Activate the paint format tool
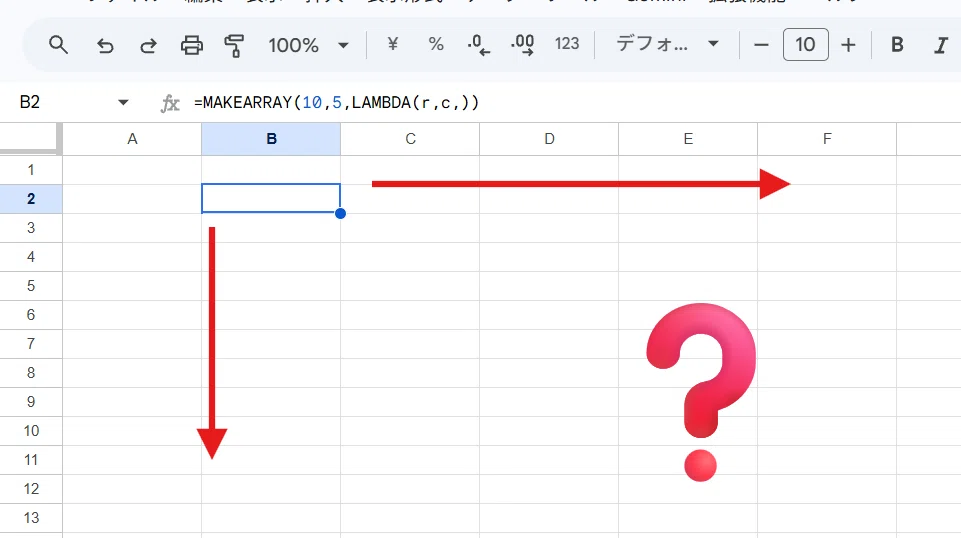This screenshot has height=538, width=961. pos(234,45)
